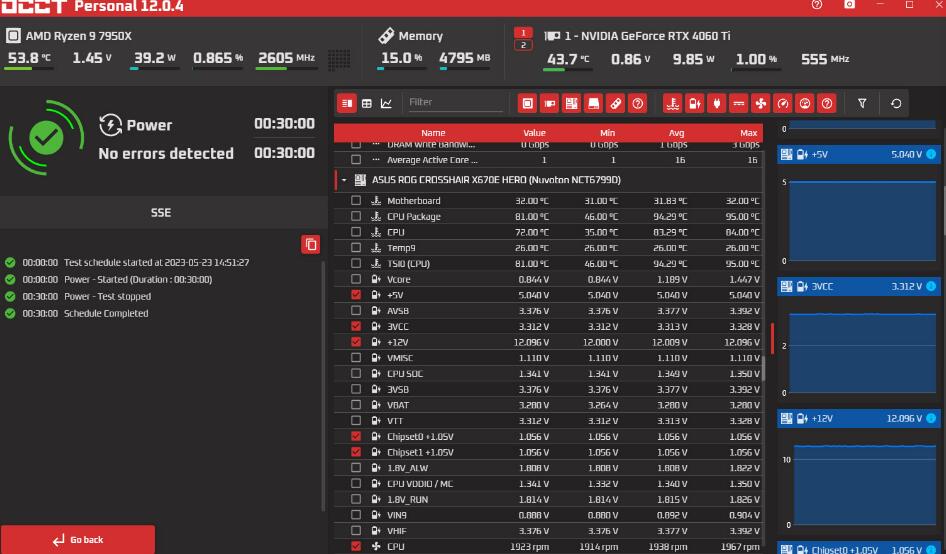Copy the test log to clipboard
The image size is (946, 554).
pos(311,244)
